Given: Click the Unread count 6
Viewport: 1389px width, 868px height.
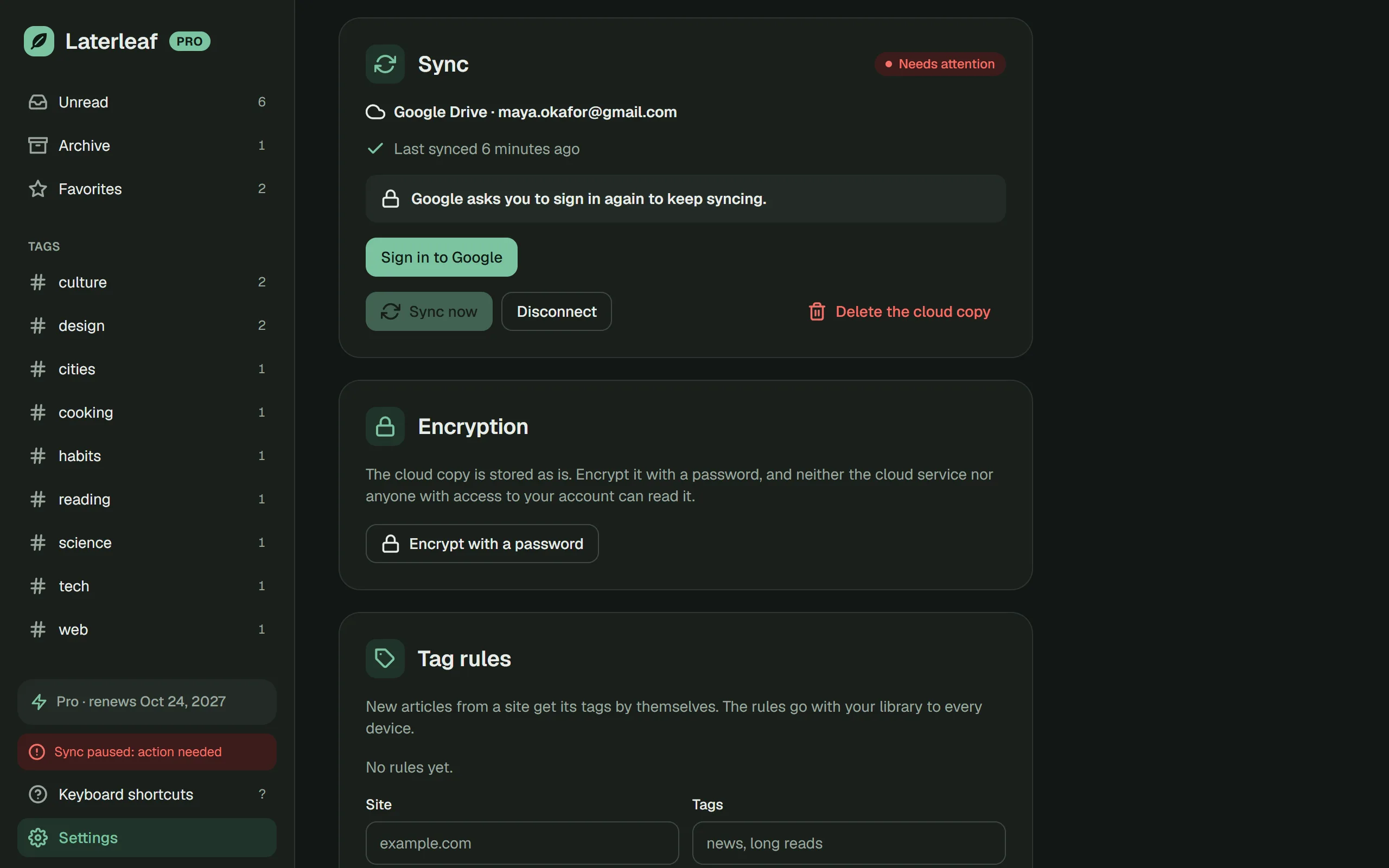Looking at the screenshot, I should pos(262,102).
